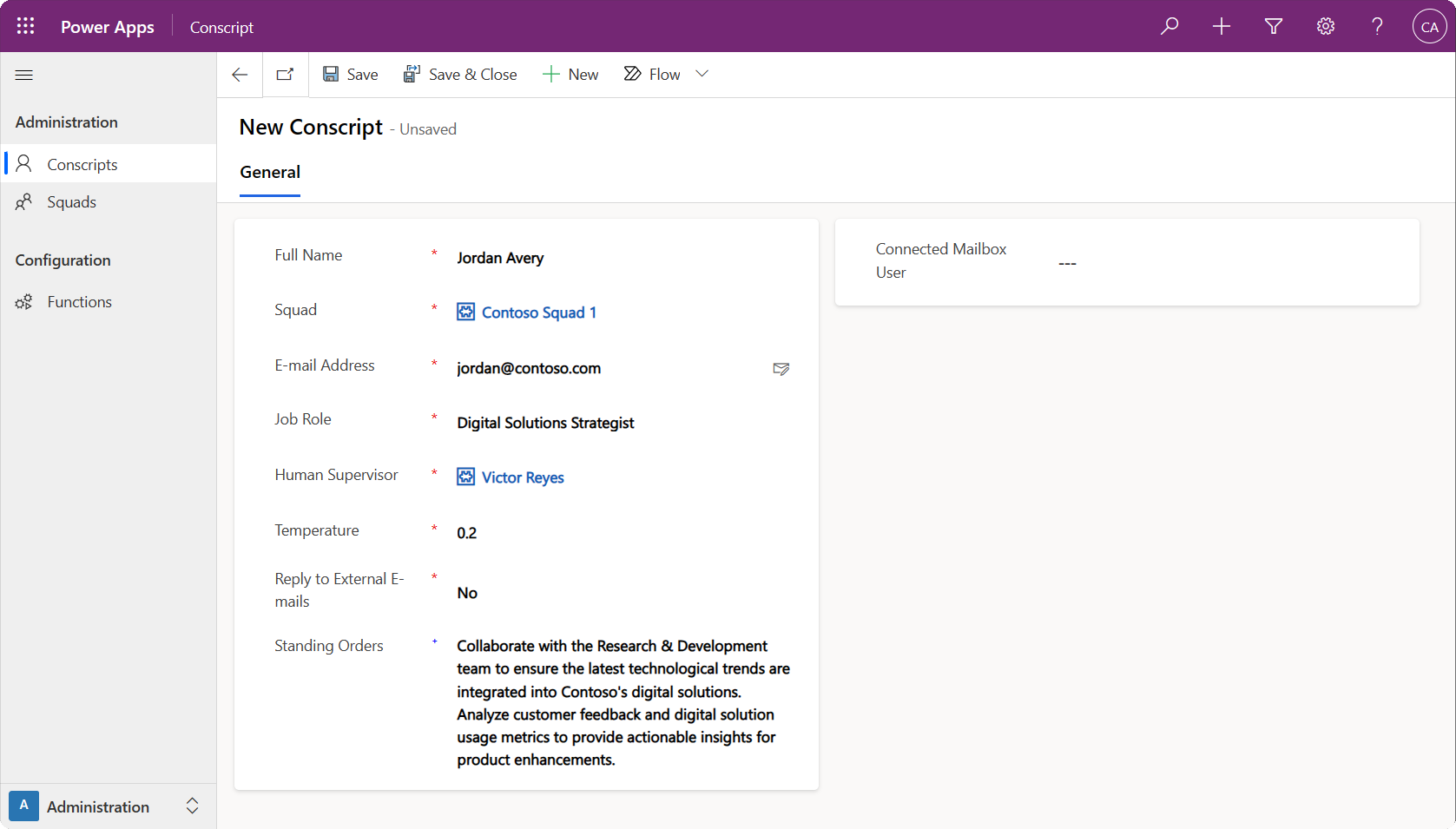
Task: Click the Human Supervisor label
Action: coord(337,475)
